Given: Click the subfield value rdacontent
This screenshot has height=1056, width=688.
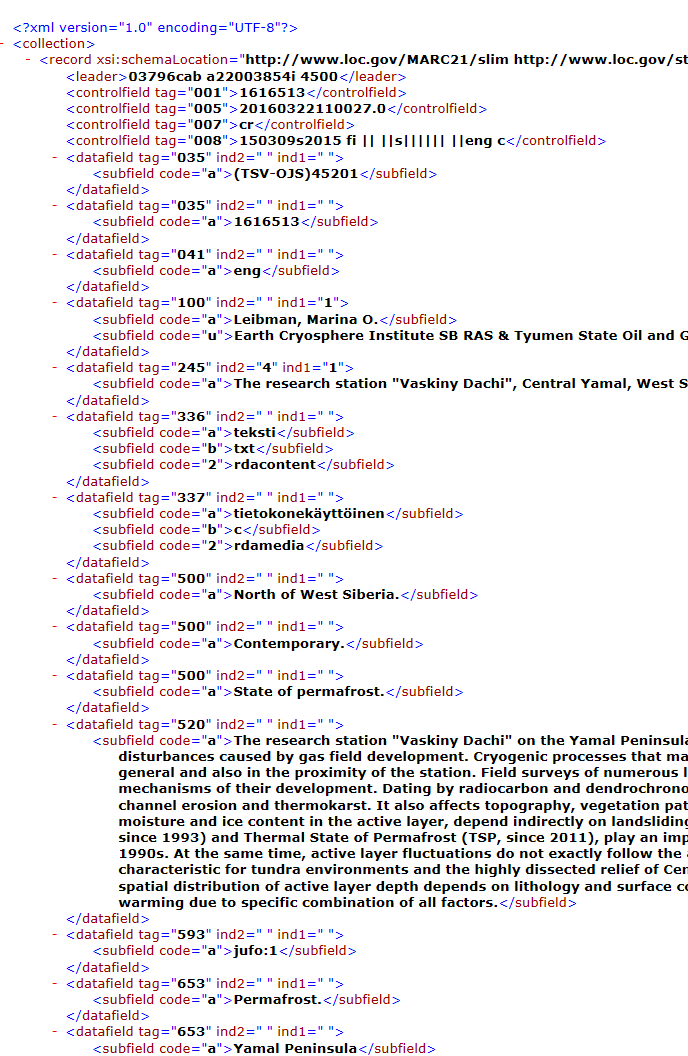Looking at the screenshot, I should (x=275, y=465).
